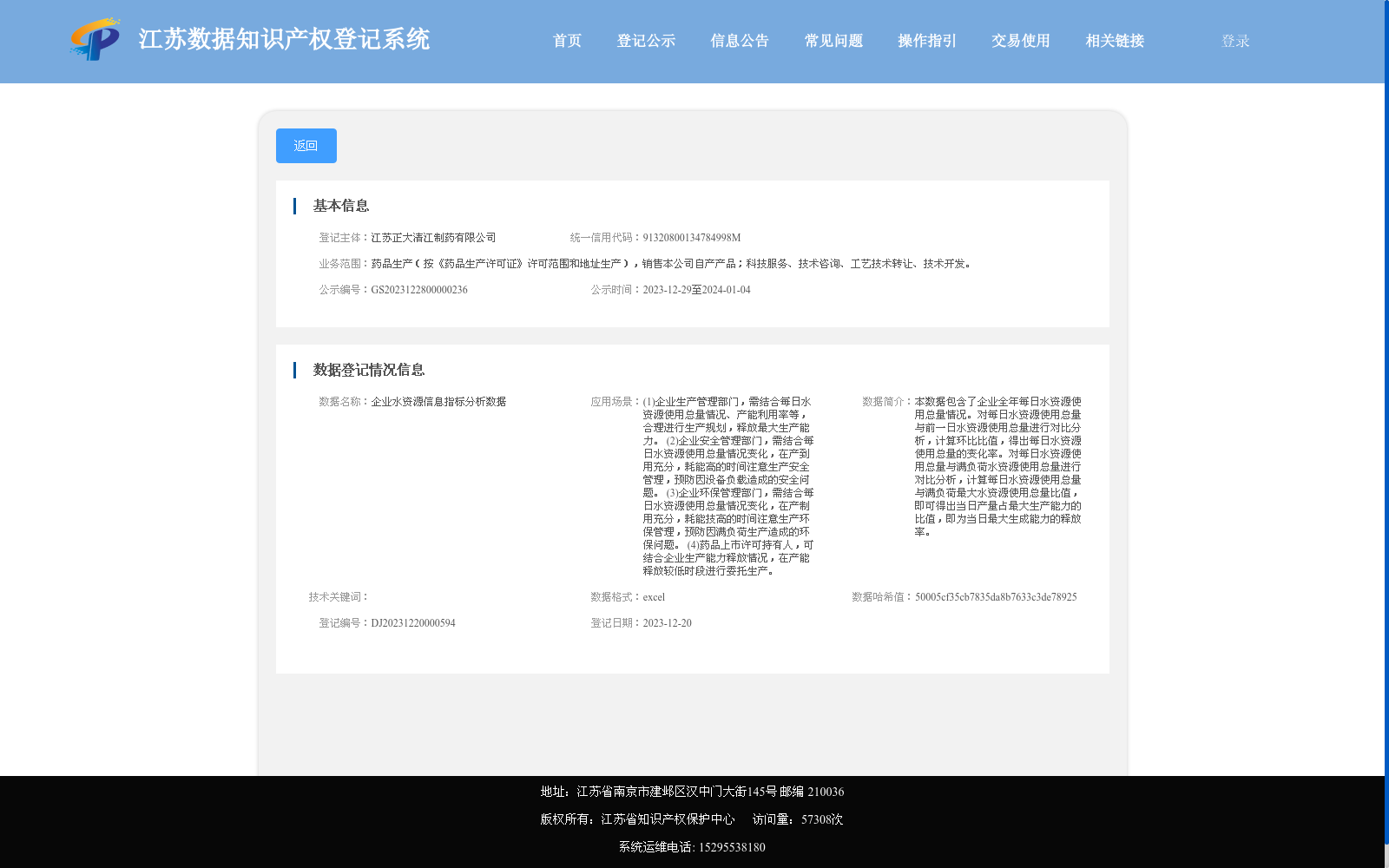The height and width of the screenshot is (868, 1389).
Task: Click the 江苏数据知识产权登记系统 site title
Action: pyautogui.click(x=284, y=39)
